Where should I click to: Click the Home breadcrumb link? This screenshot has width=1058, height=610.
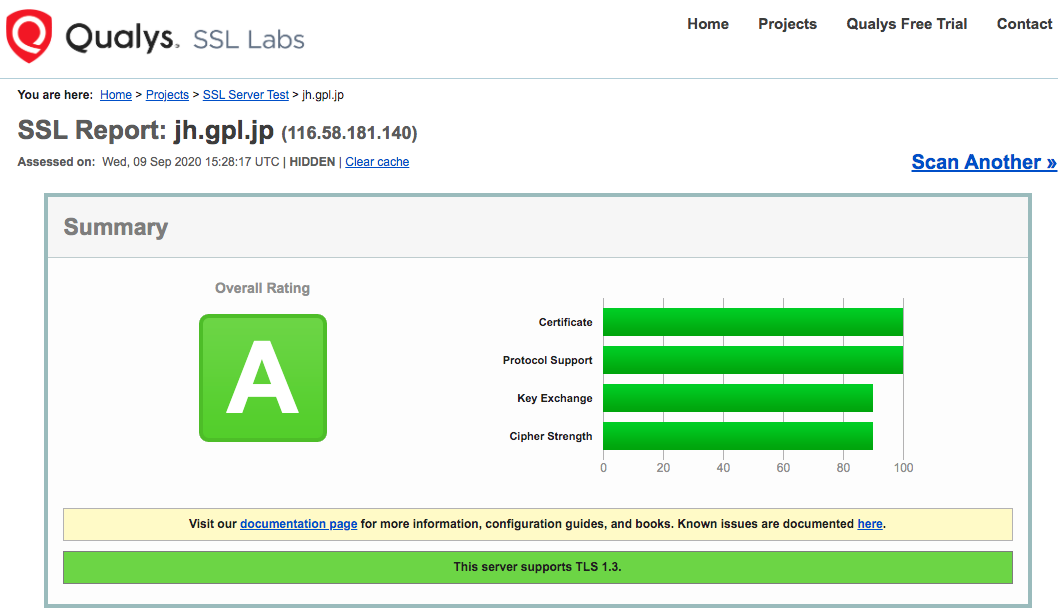pos(116,95)
